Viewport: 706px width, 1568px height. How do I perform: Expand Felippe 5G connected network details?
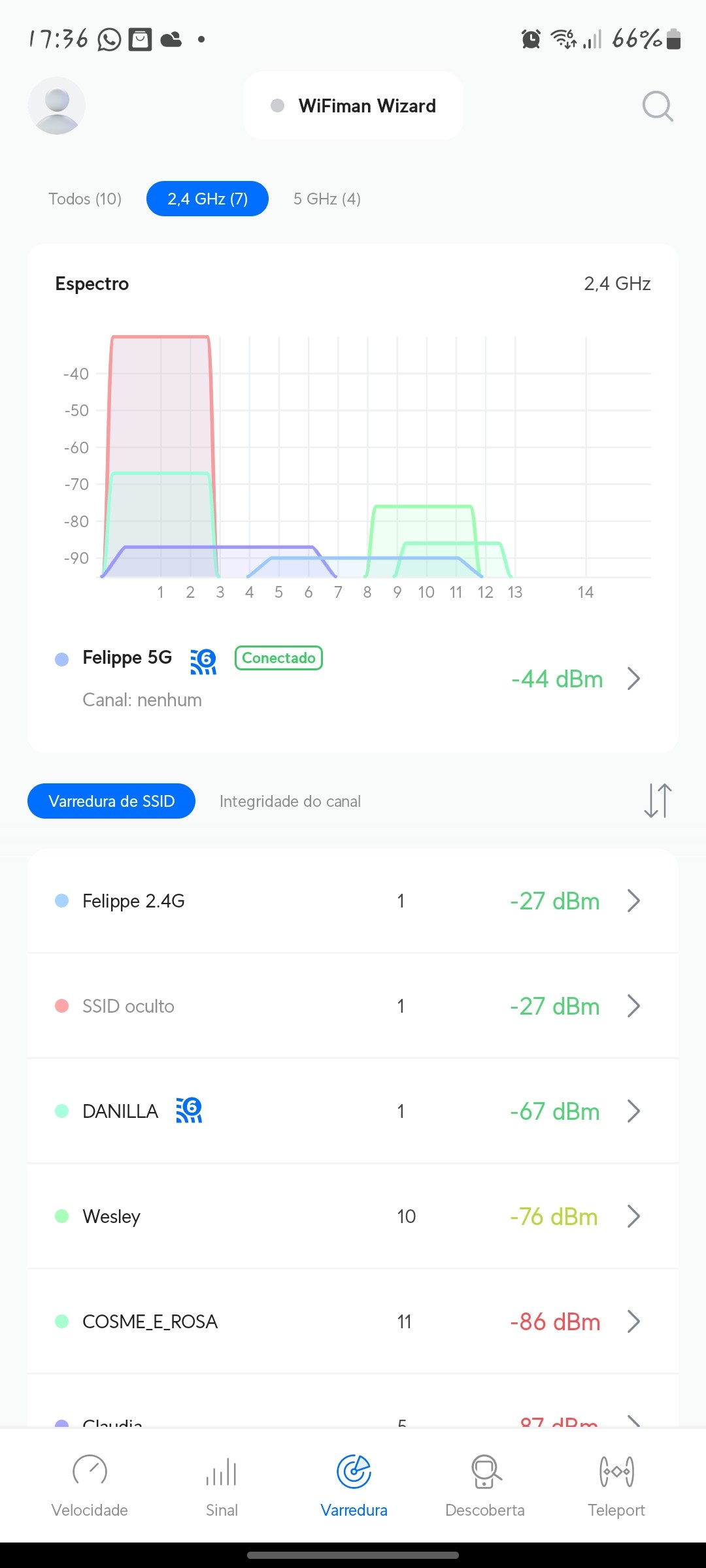point(633,679)
